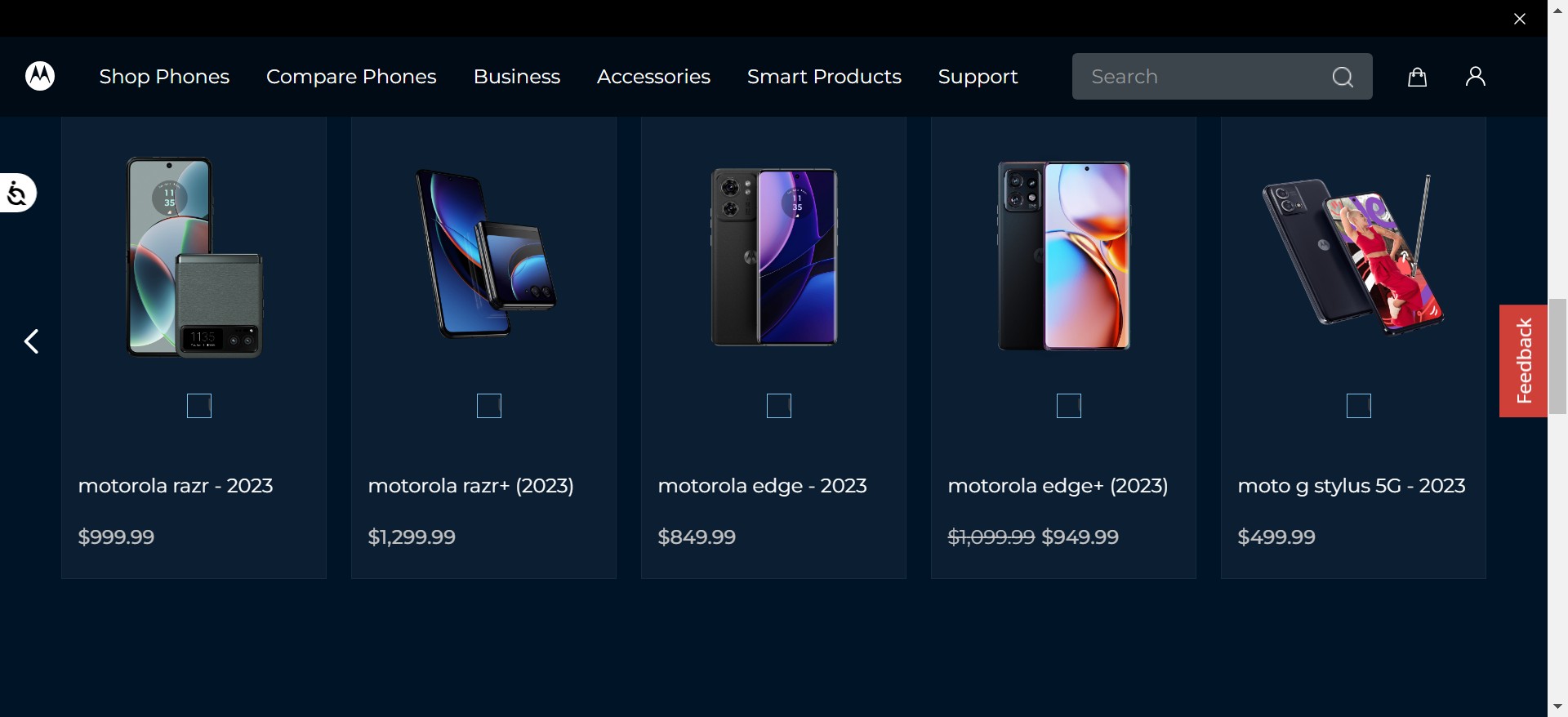Click into the Search field

click(1200, 77)
